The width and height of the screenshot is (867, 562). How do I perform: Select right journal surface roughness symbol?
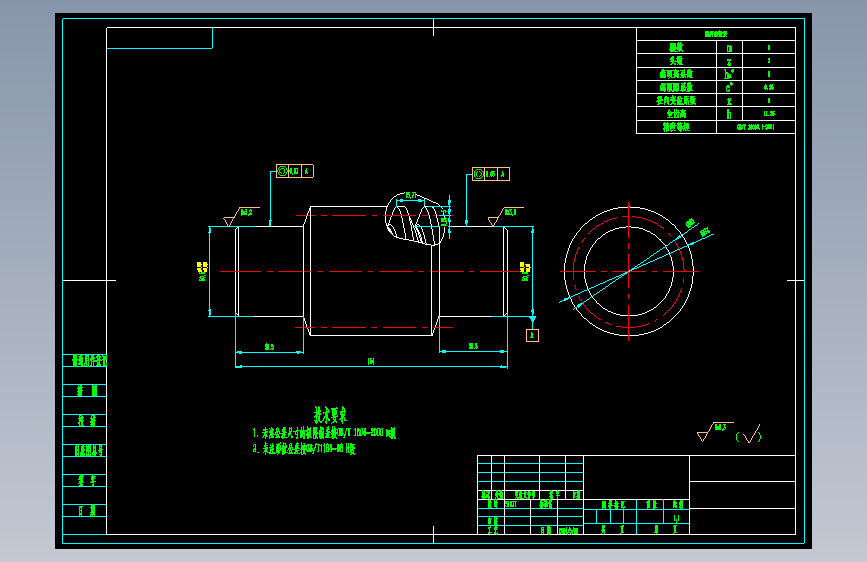point(505,216)
